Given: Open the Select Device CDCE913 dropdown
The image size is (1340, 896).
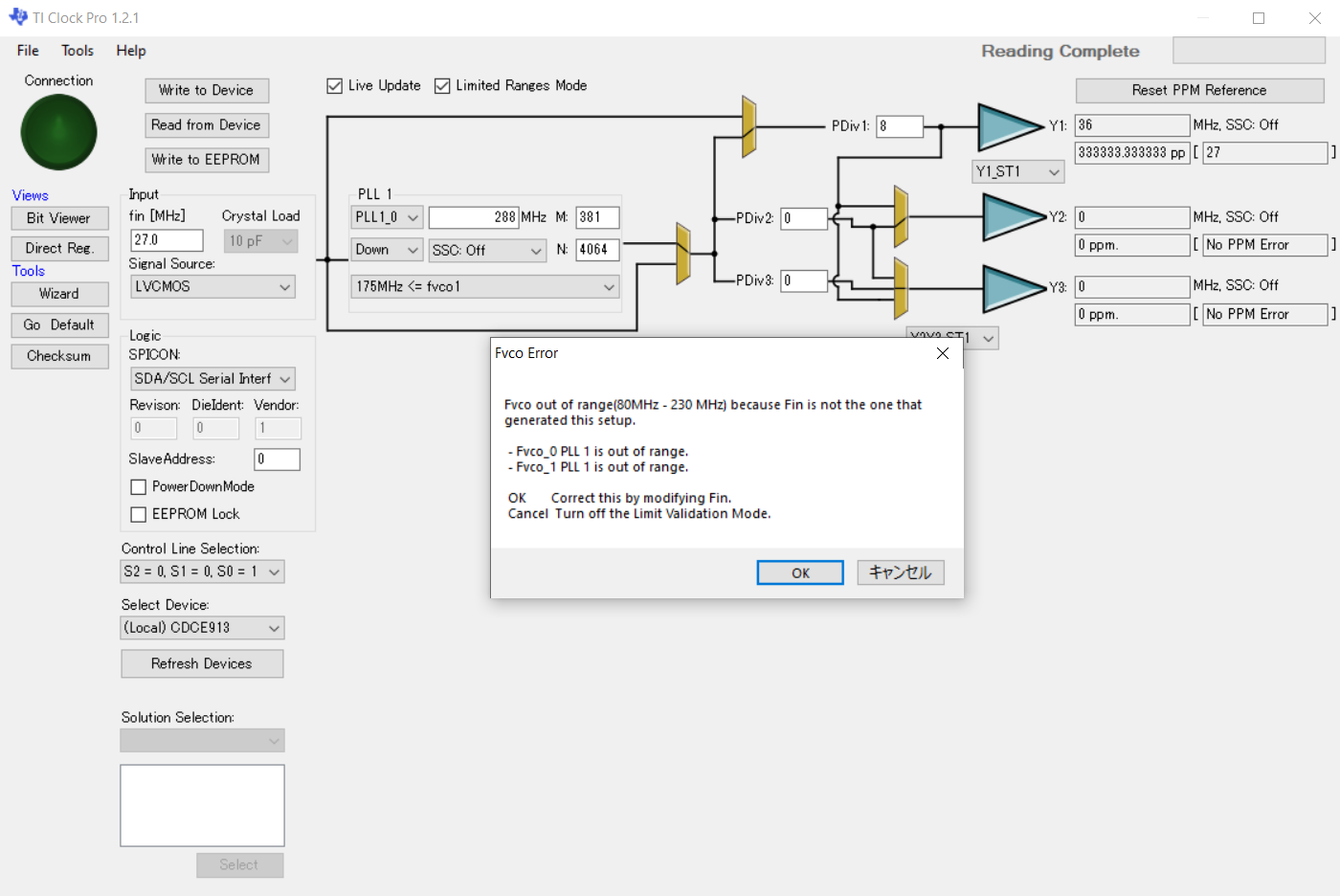Looking at the screenshot, I should click(203, 628).
